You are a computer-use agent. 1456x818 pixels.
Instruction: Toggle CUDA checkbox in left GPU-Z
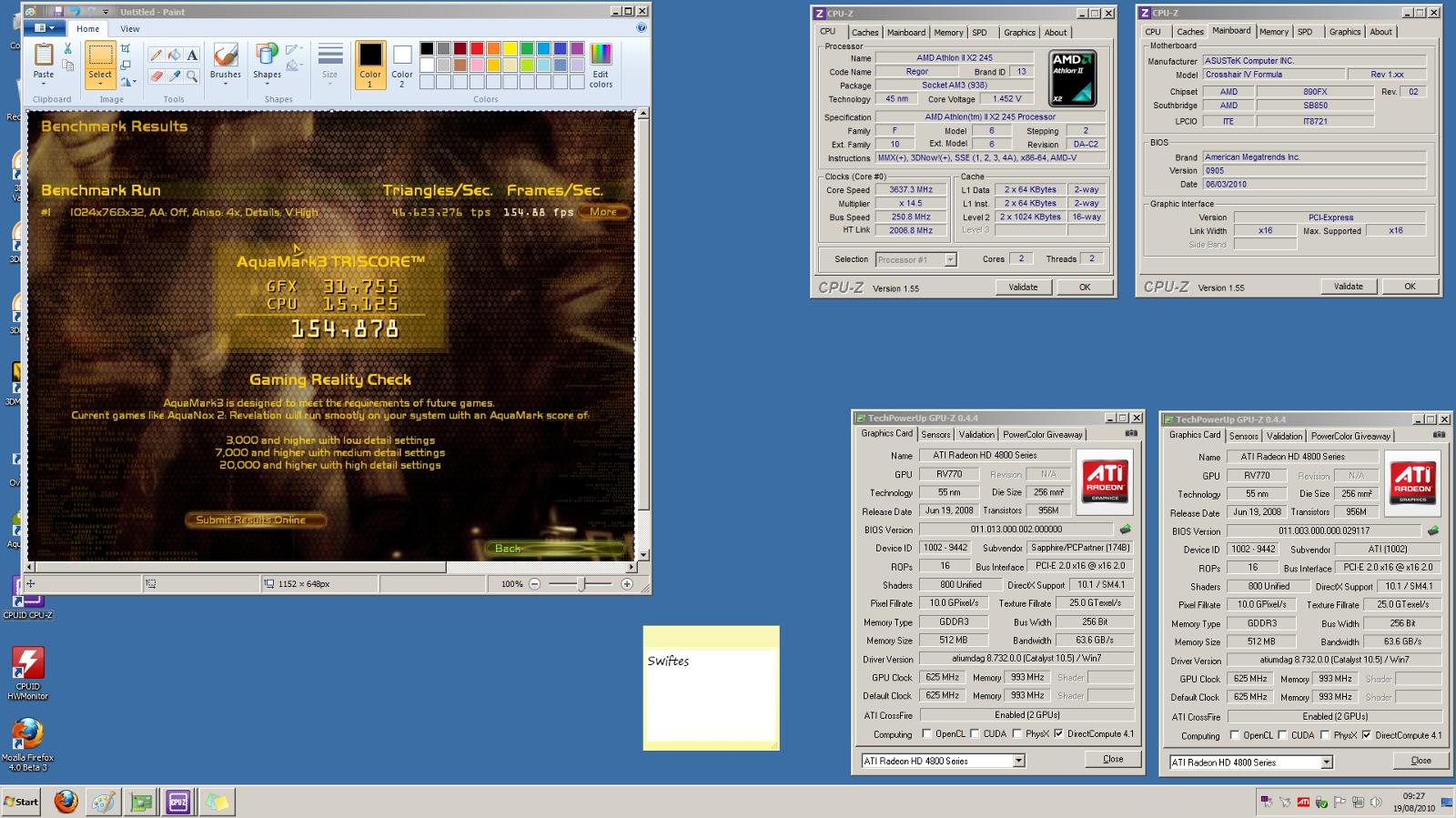point(974,733)
